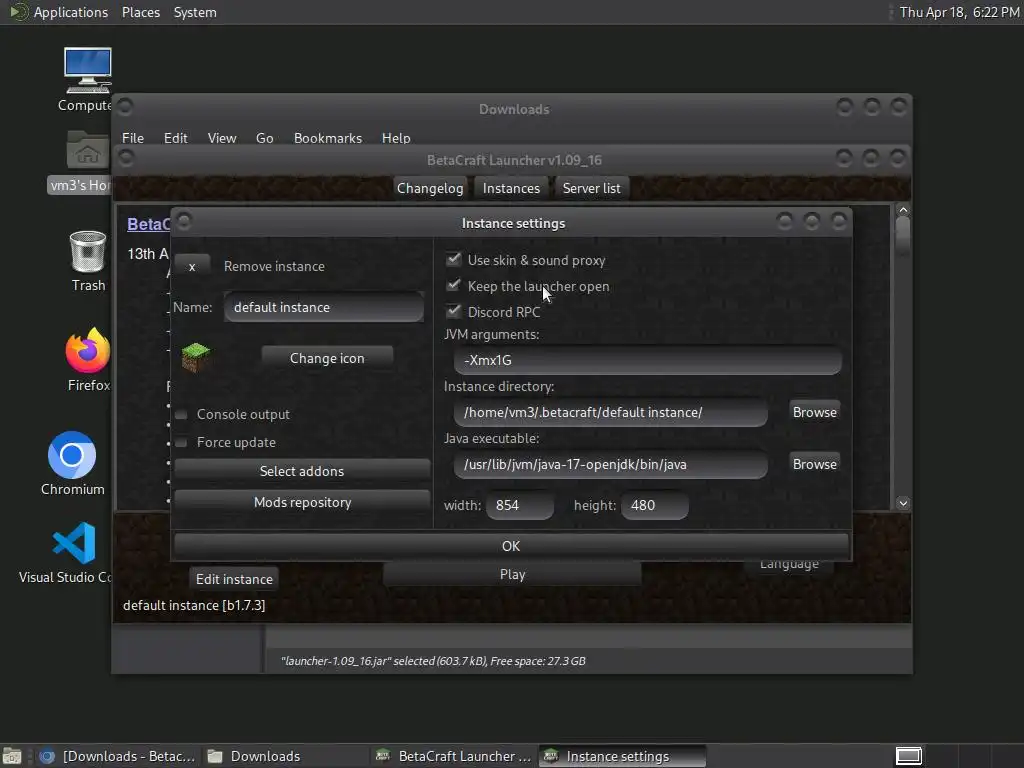
Task: Click Edit instance button in launcher
Action: tap(234, 579)
